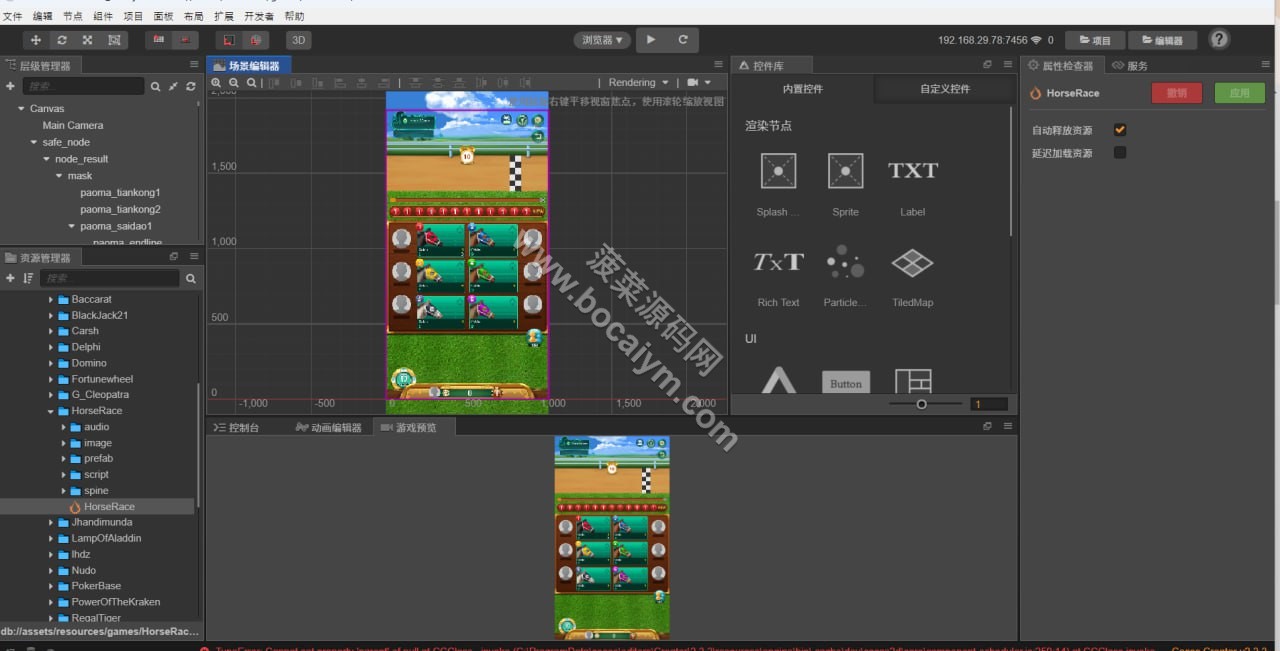The width and height of the screenshot is (1280, 651).
Task: Select the paoma_tiankong1 node
Action: click(120, 192)
